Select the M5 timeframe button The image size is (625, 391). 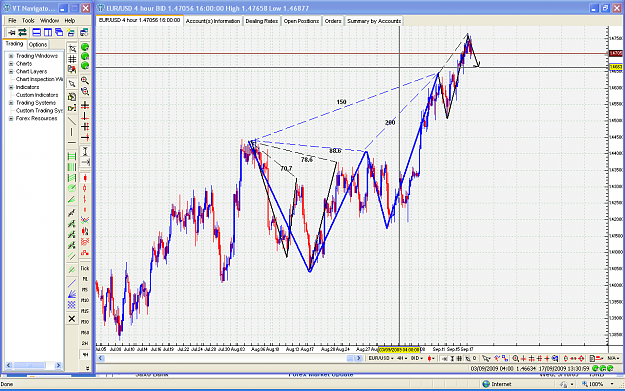pos(85,290)
